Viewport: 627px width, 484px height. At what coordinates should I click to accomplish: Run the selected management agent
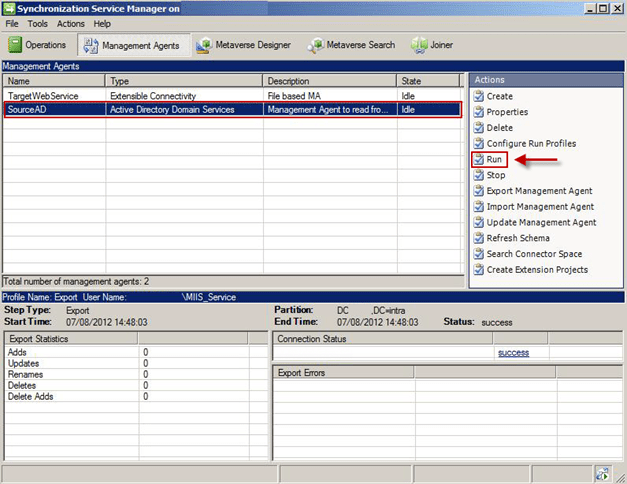coord(495,159)
